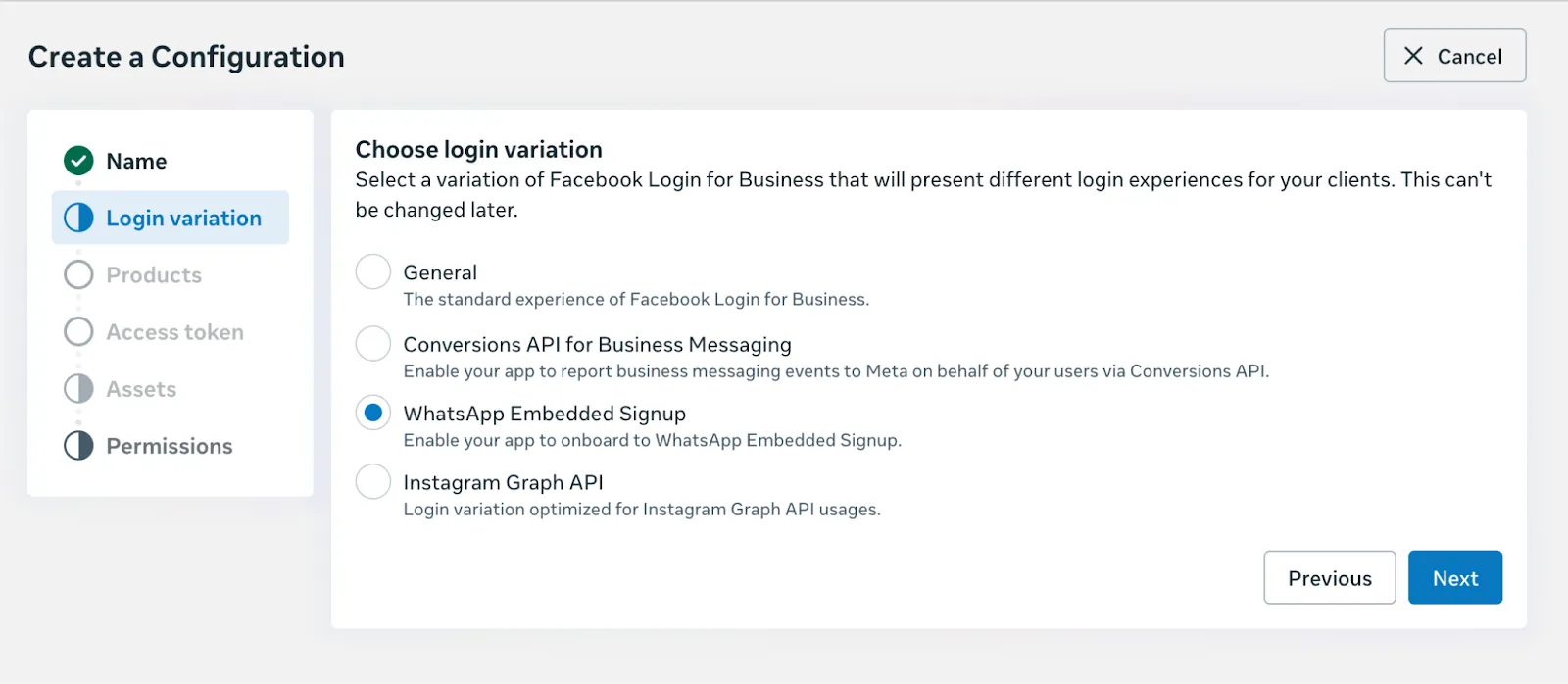This screenshot has height=684, width=1568.
Task: Cancel the configuration creation
Action: 1454,56
